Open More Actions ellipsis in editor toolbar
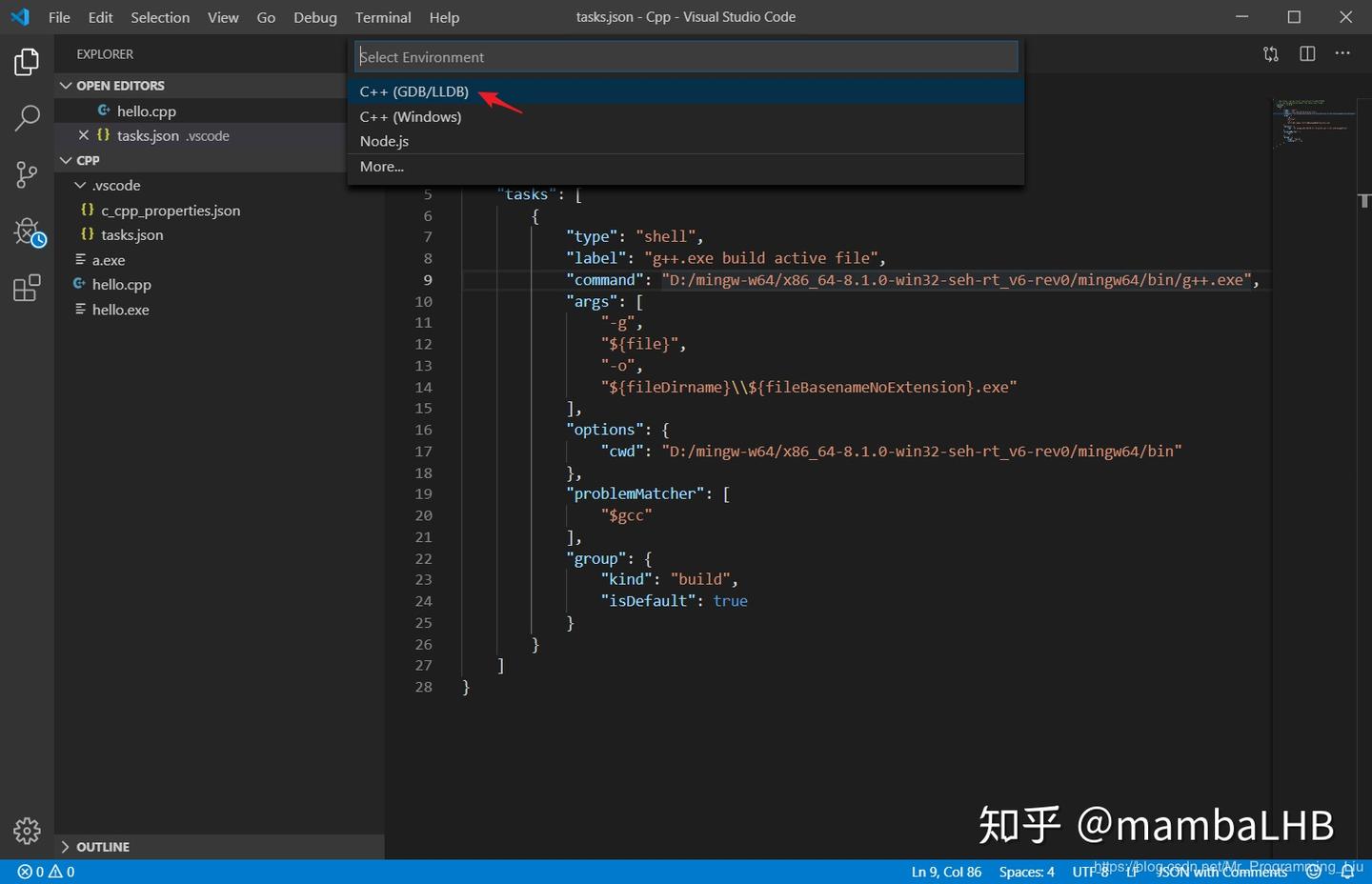The image size is (1372, 884). 1342,53
